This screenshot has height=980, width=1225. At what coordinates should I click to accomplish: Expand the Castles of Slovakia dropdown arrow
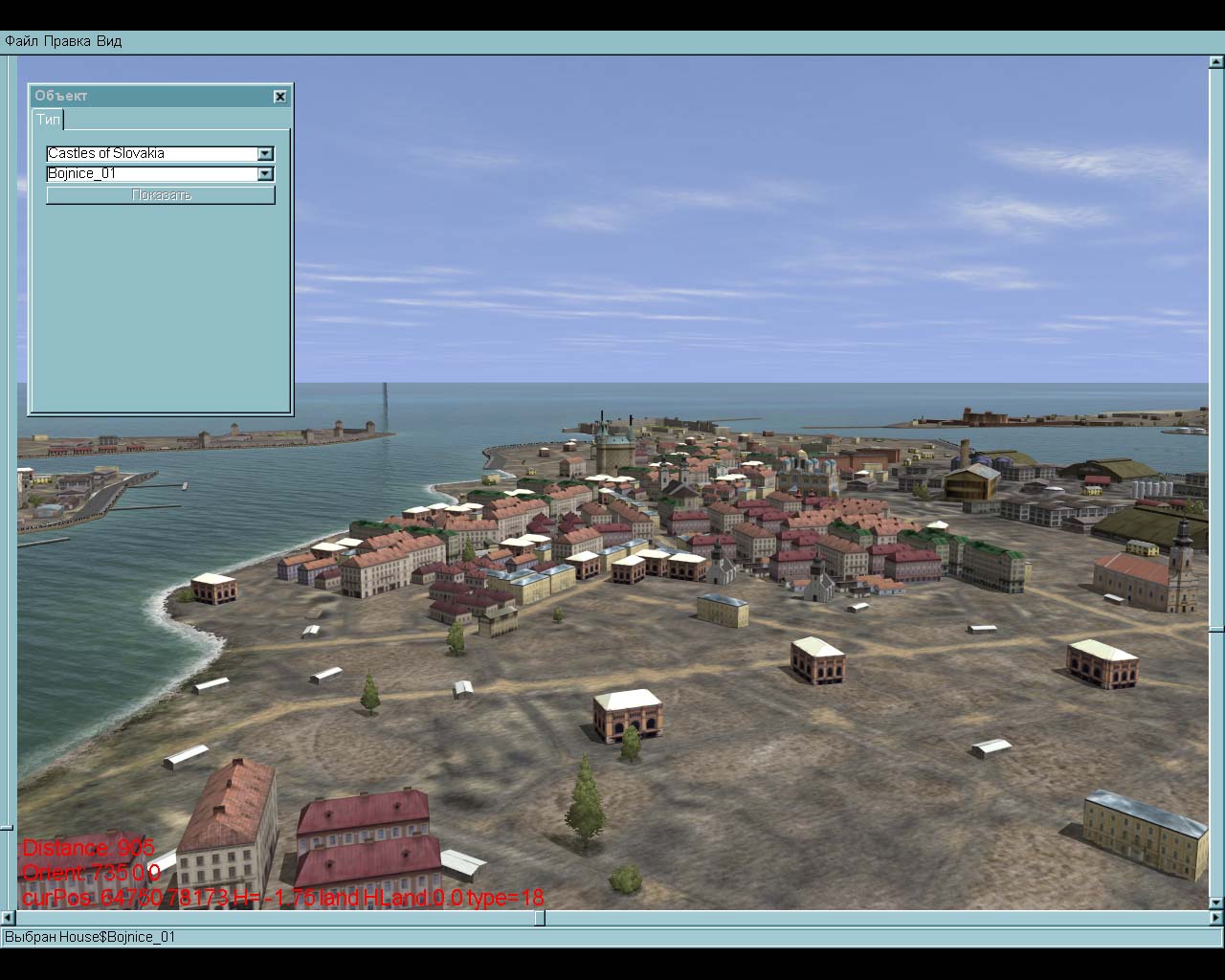coord(265,154)
